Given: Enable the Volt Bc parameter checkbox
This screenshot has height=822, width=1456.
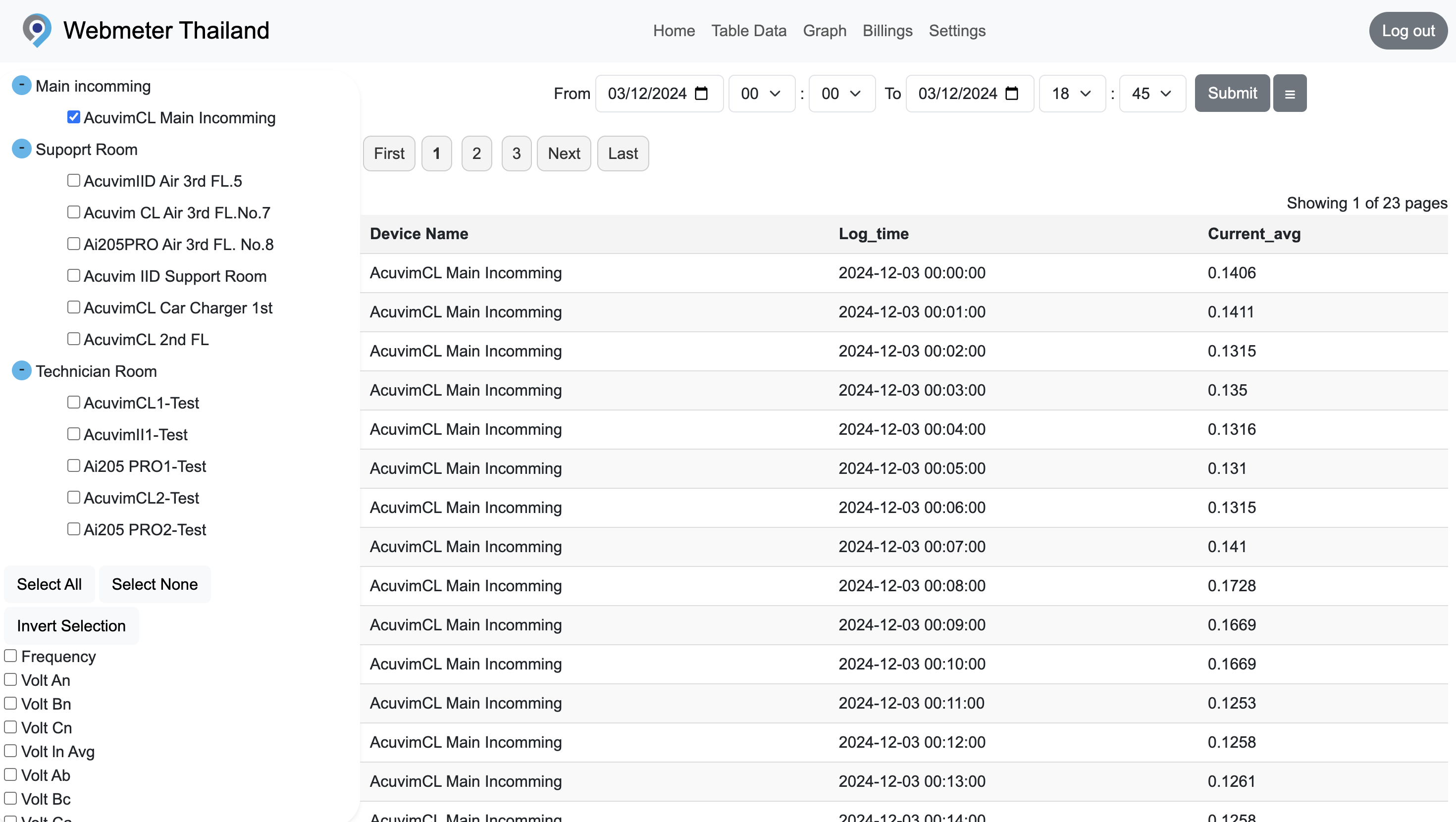Looking at the screenshot, I should click(11, 798).
